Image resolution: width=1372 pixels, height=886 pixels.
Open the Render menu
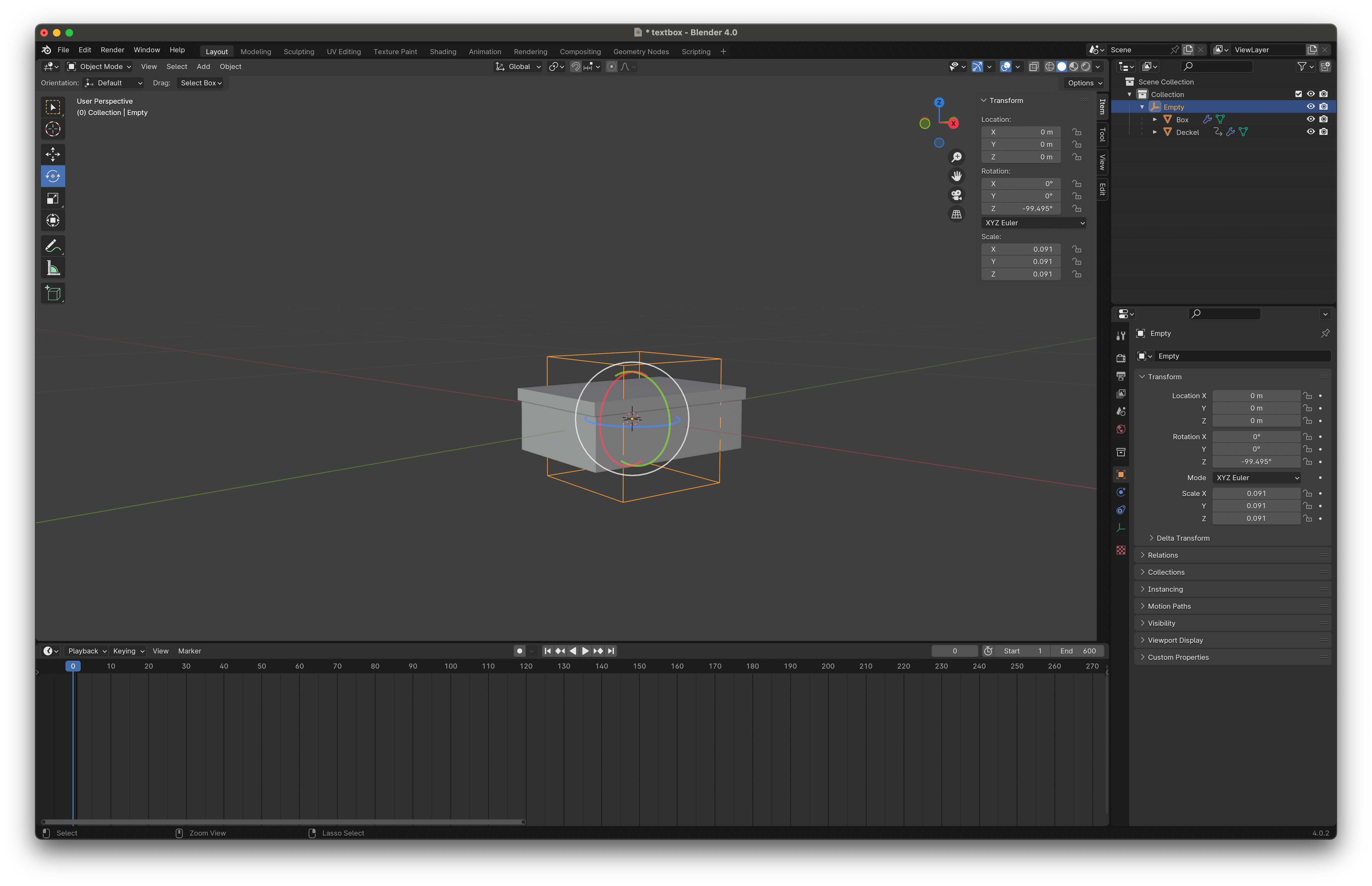pyautogui.click(x=112, y=50)
